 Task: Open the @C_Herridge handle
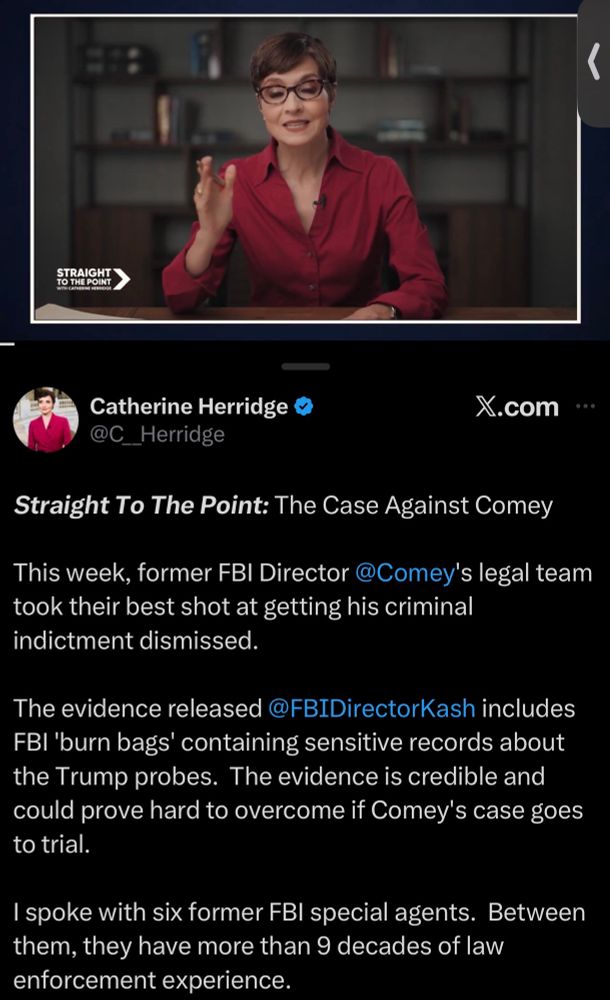(x=157, y=434)
